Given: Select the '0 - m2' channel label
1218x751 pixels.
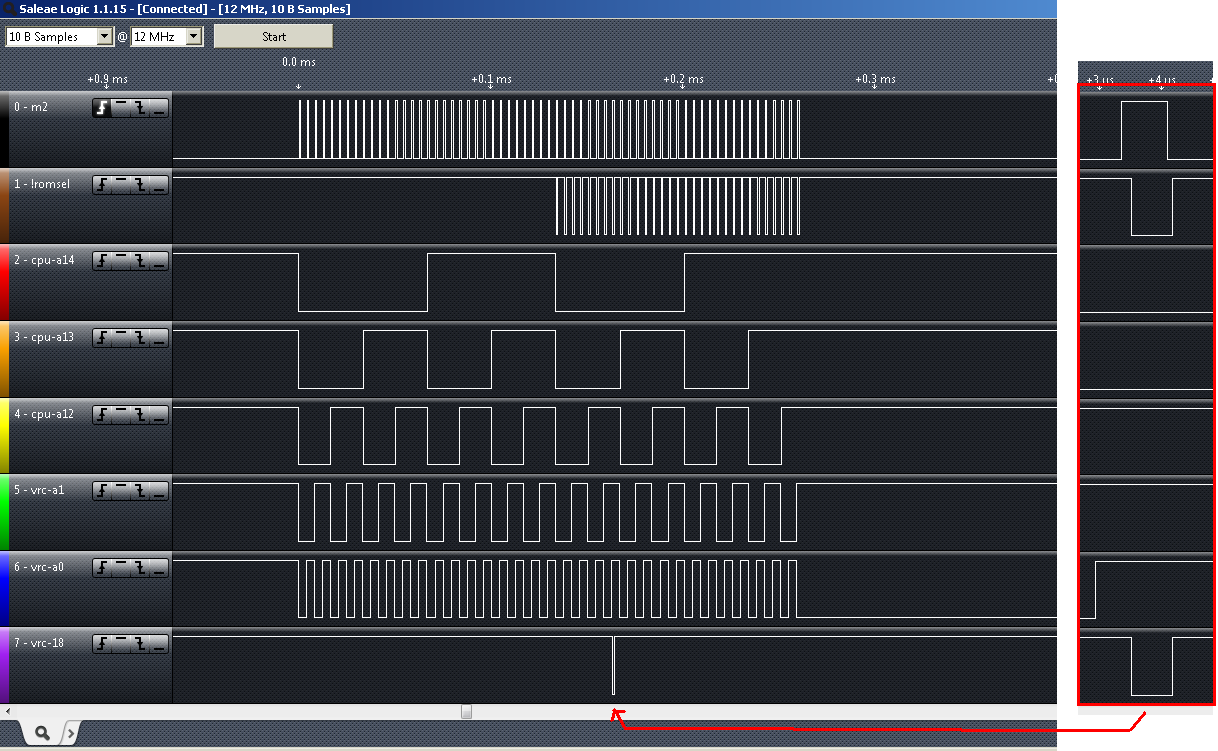Looking at the screenshot, I should [x=31, y=107].
